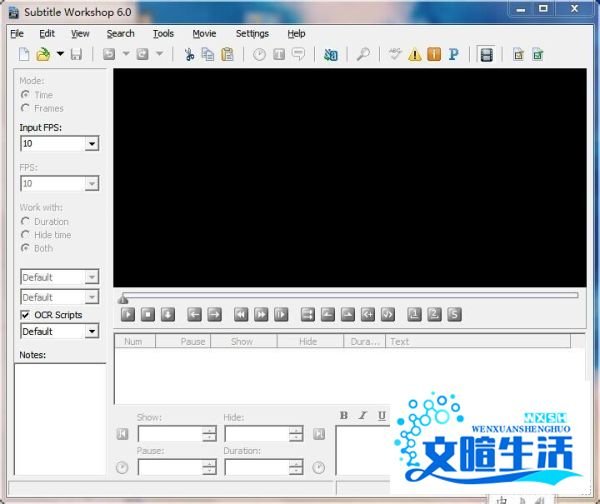Run spell check toolbar icon
This screenshot has width=600, height=504.
395,54
